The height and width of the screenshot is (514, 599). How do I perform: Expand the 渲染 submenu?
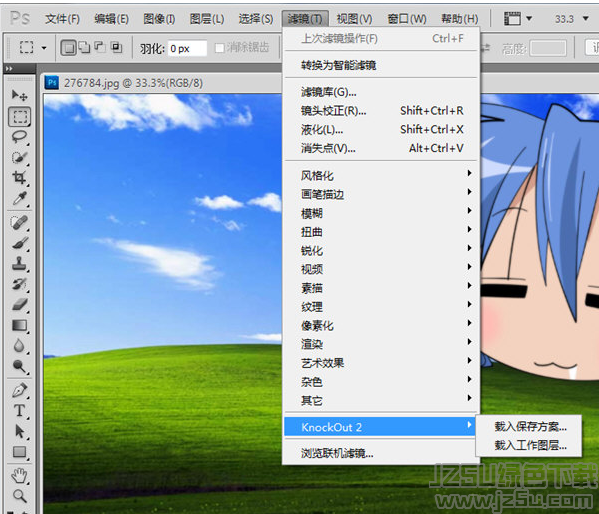tap(382, 344)
